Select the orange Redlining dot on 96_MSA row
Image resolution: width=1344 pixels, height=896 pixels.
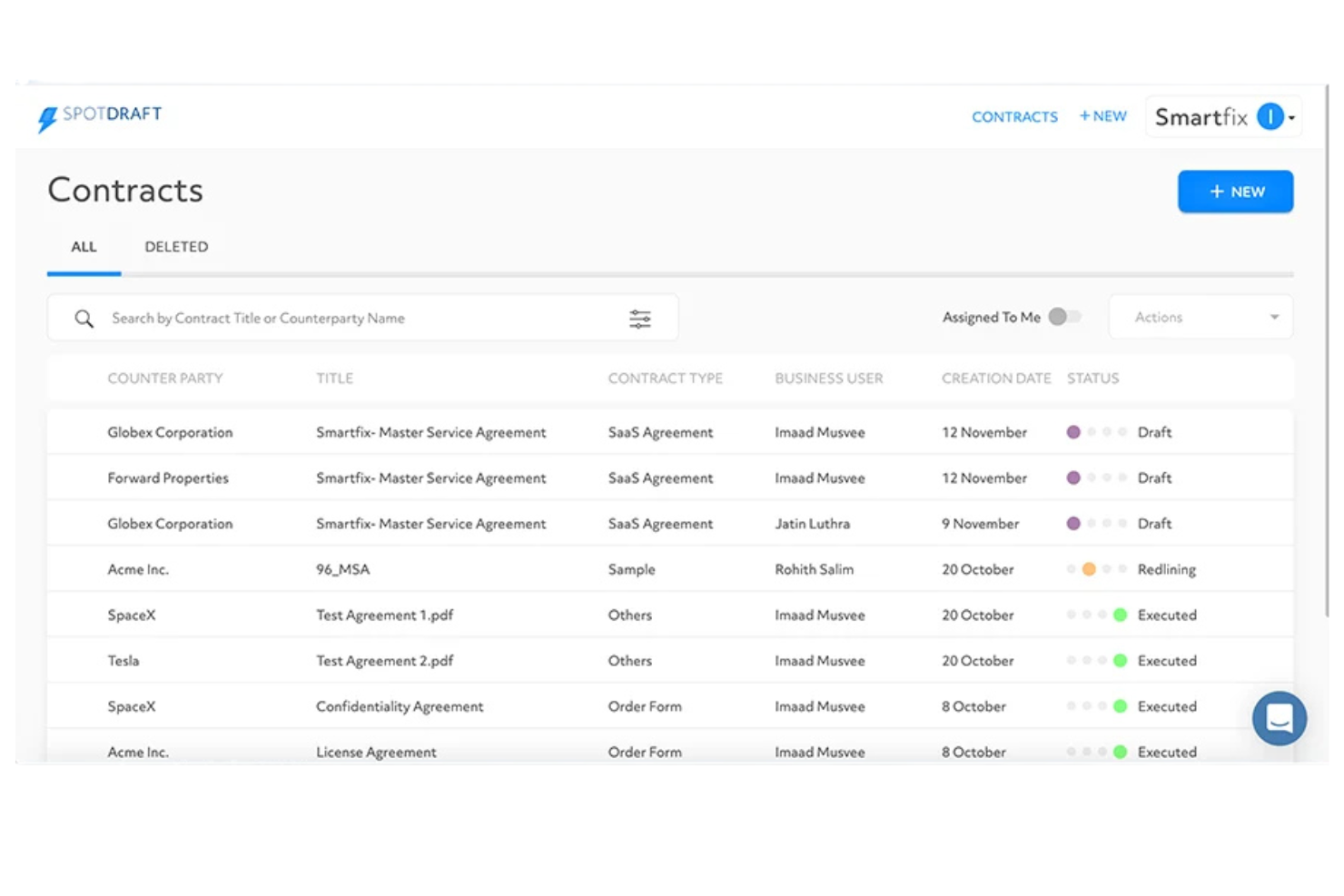tap(1090, 569)
